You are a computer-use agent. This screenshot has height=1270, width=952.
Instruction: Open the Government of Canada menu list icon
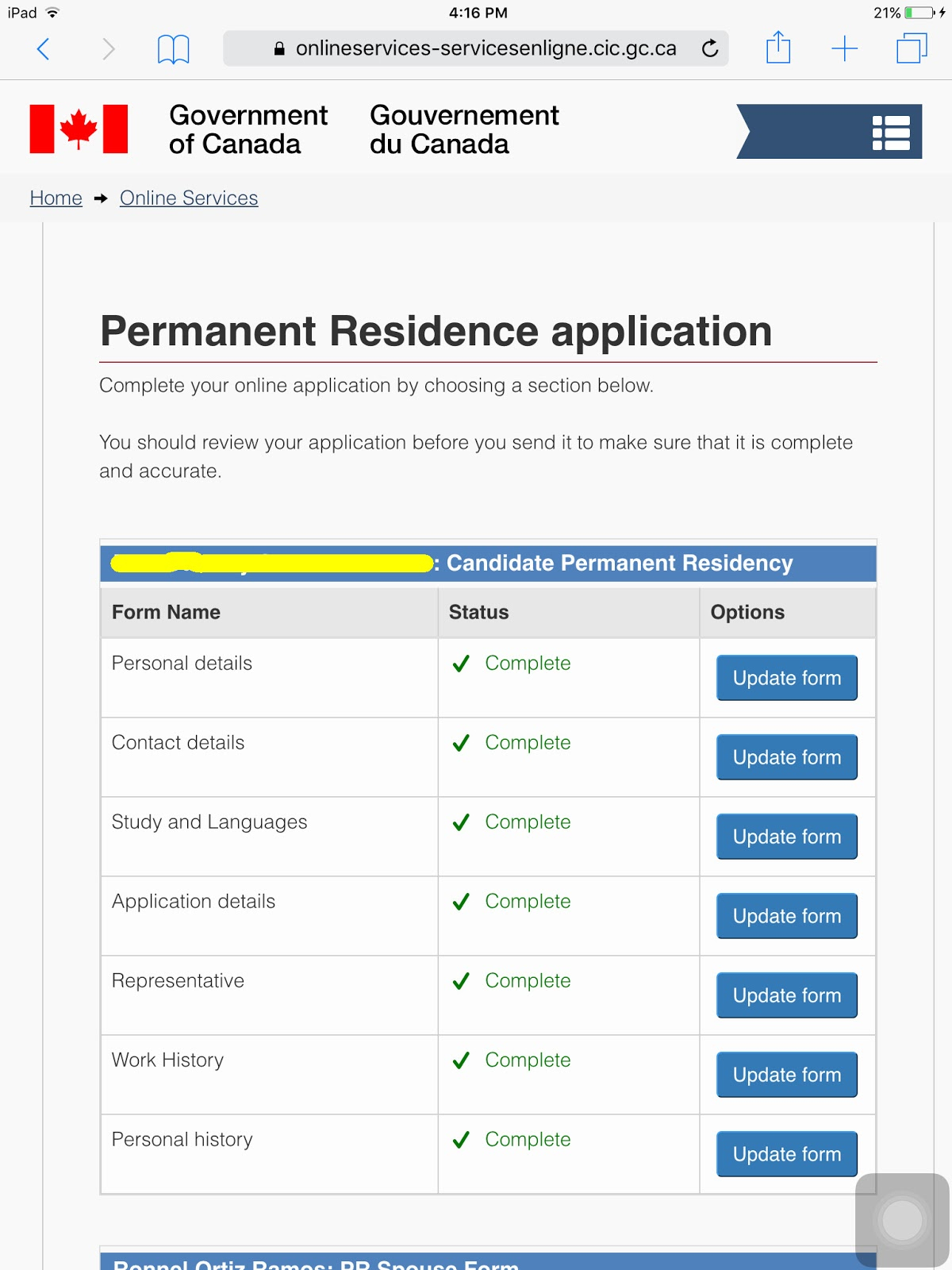pyautogui.click(x=891, y=133)
